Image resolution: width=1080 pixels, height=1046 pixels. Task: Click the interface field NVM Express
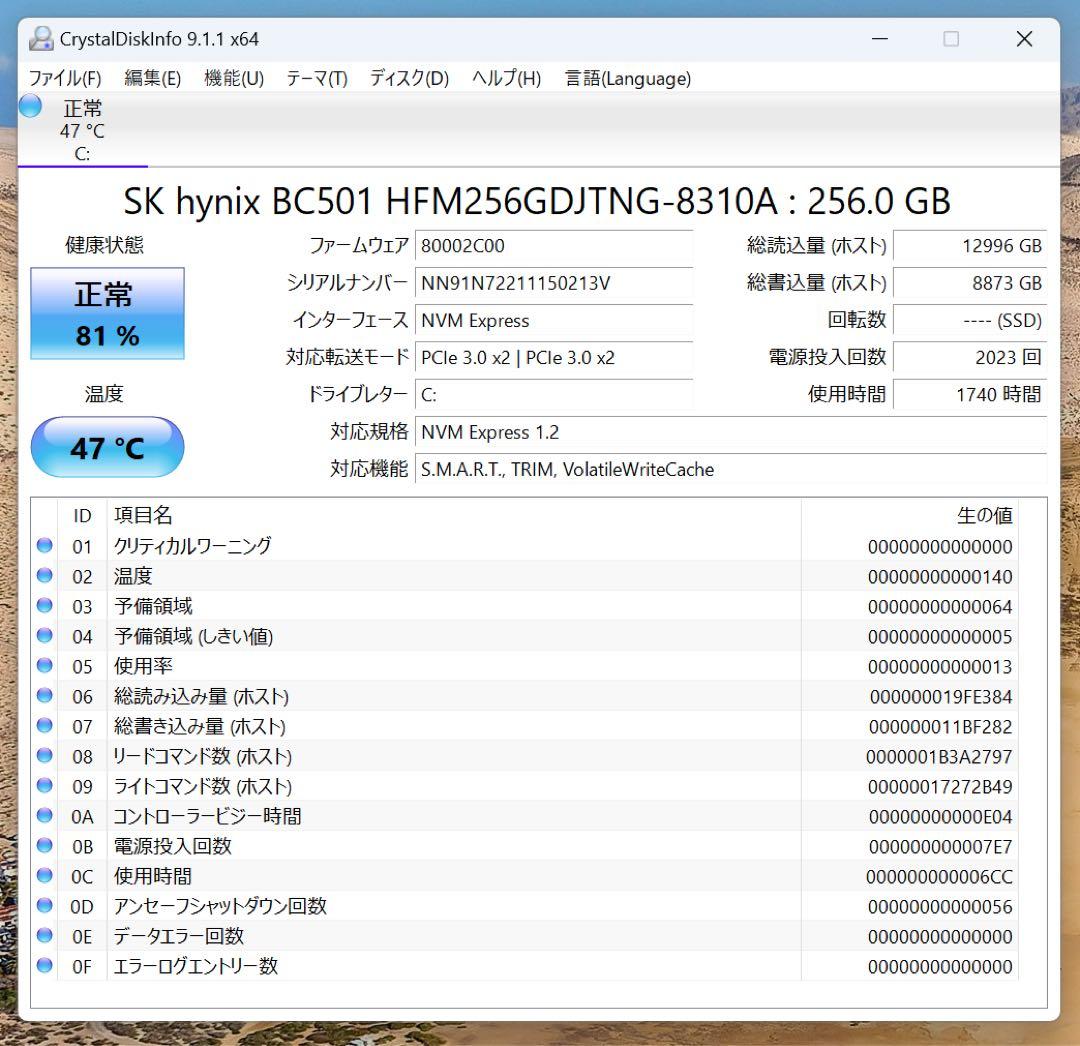(554, 320)
